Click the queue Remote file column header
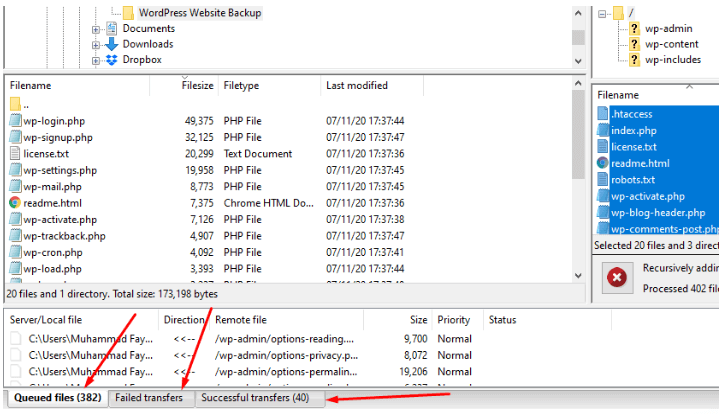 click(x=287, y=320)
